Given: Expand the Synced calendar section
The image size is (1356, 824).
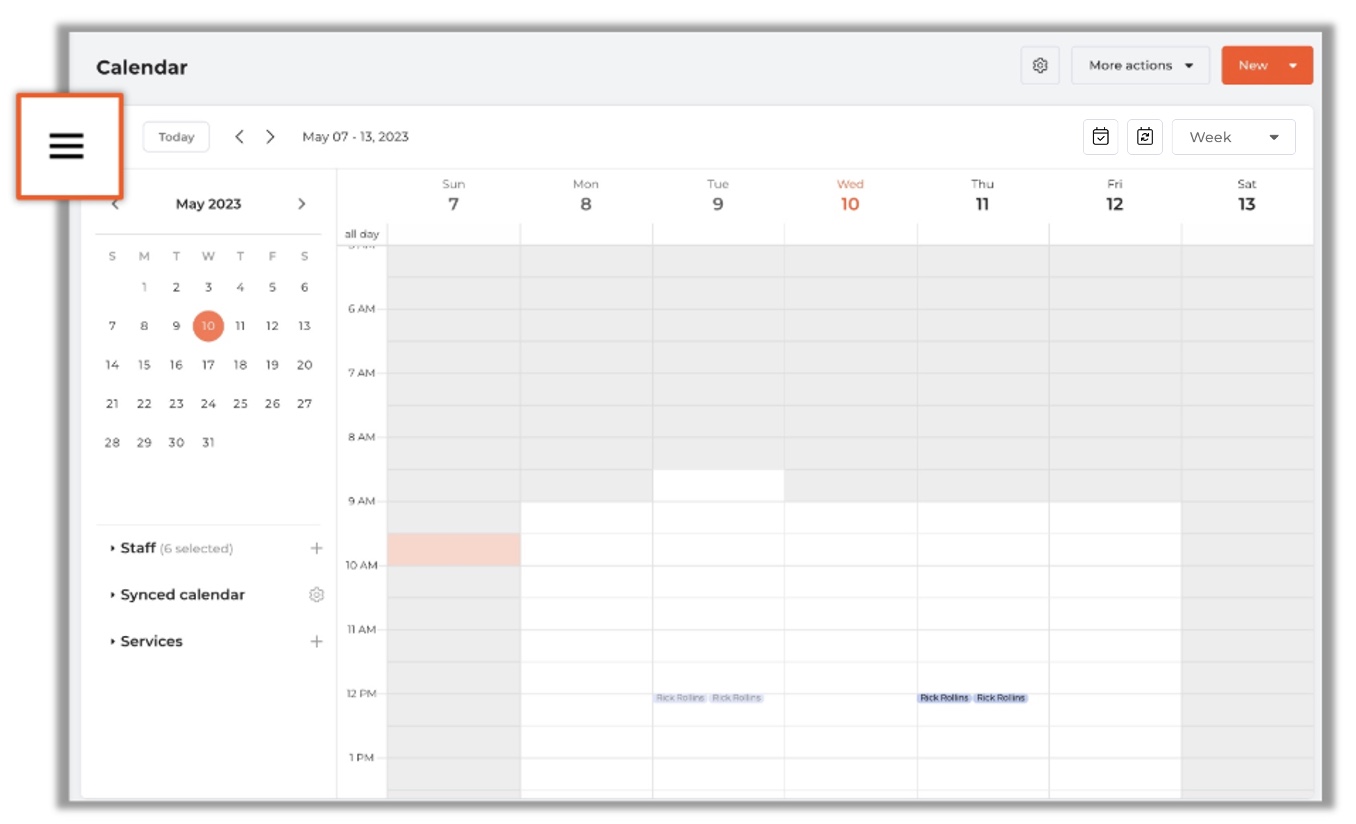Looking at the screenshot, I should coord(182,595).
